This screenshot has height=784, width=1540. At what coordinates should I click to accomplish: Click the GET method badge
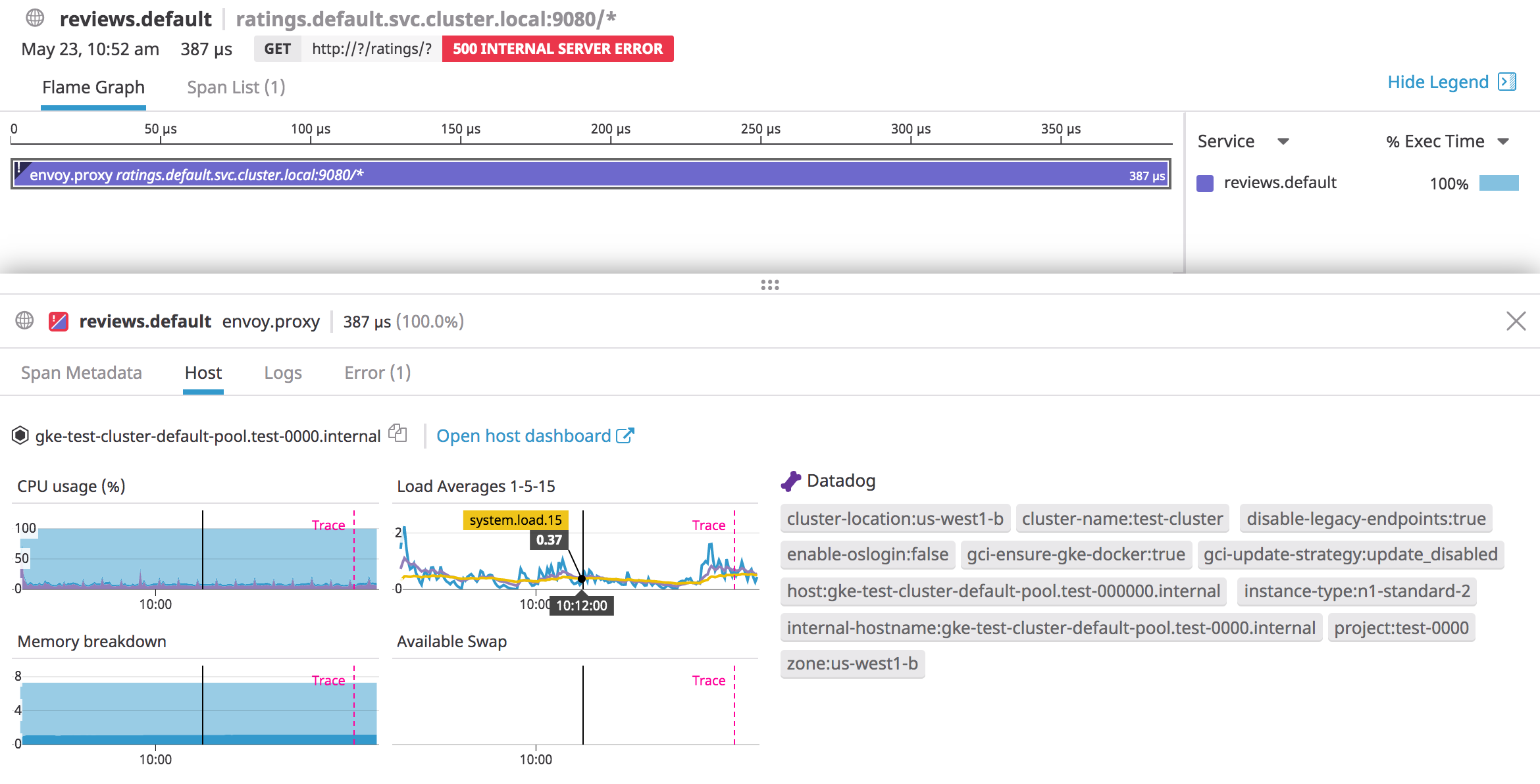278,48
